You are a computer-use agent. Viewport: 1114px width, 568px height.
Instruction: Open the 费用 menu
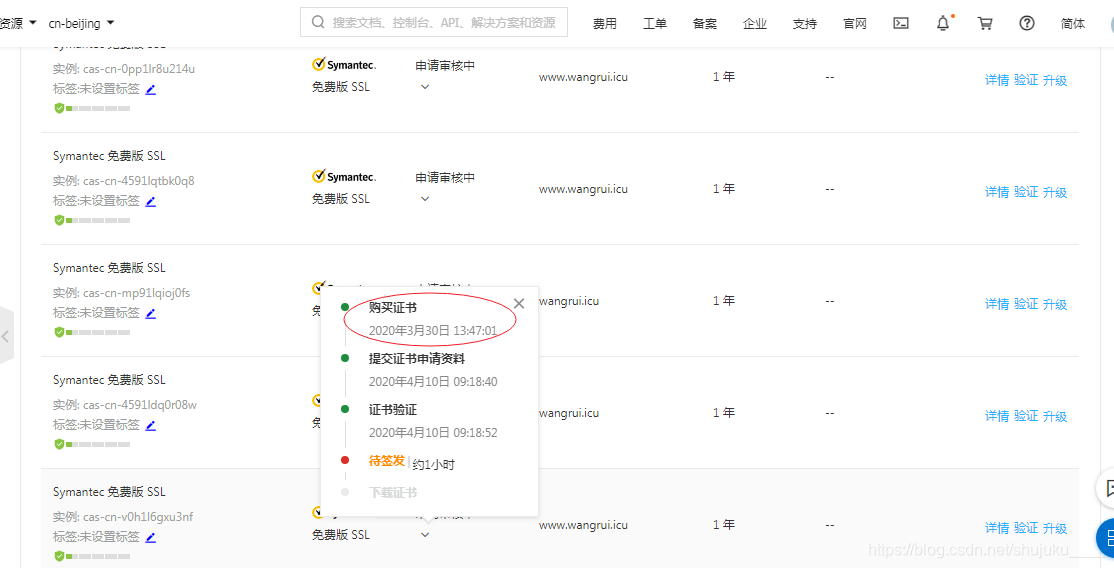click(605, 23)
